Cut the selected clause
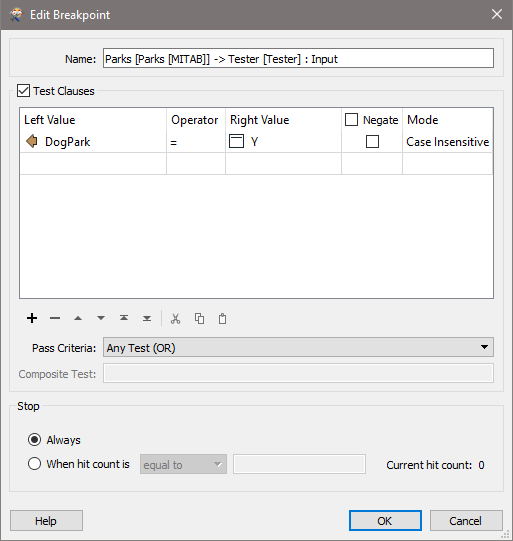513x541 pixels. click(176, 318)
